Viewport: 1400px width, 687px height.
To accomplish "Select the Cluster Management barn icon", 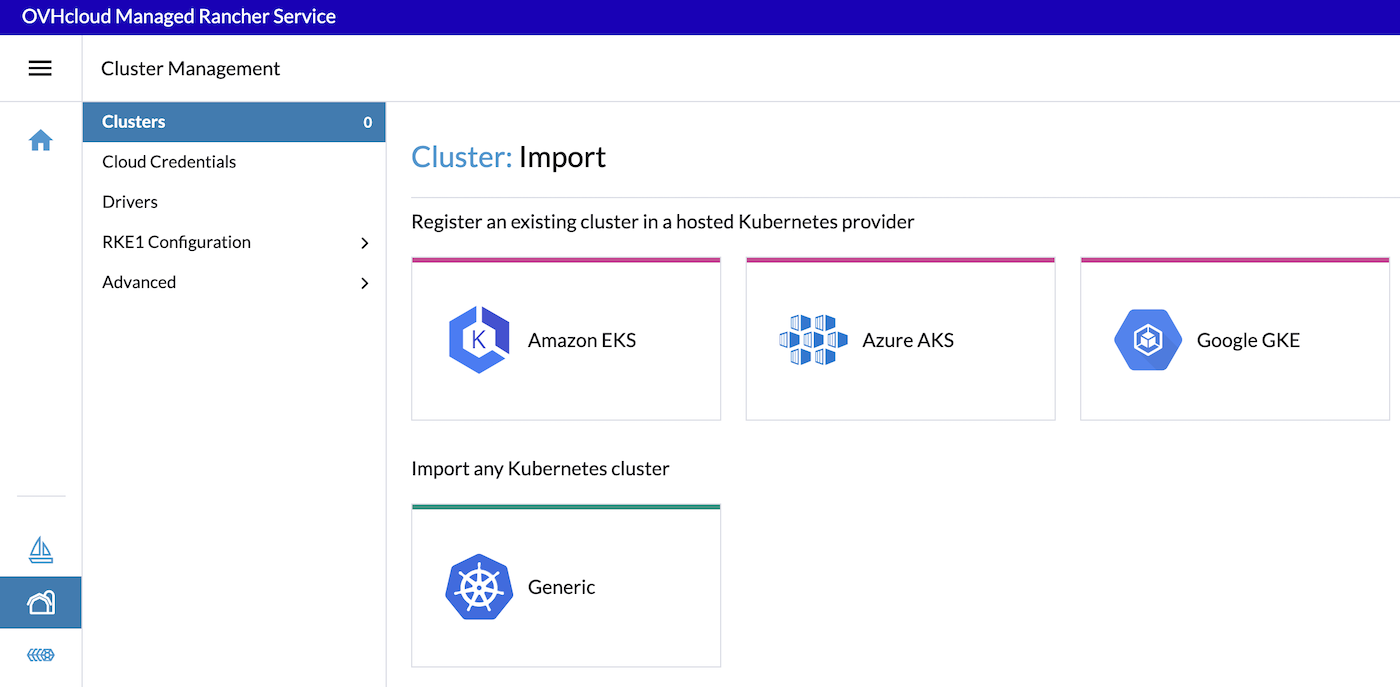I will [x=40, y=601].
